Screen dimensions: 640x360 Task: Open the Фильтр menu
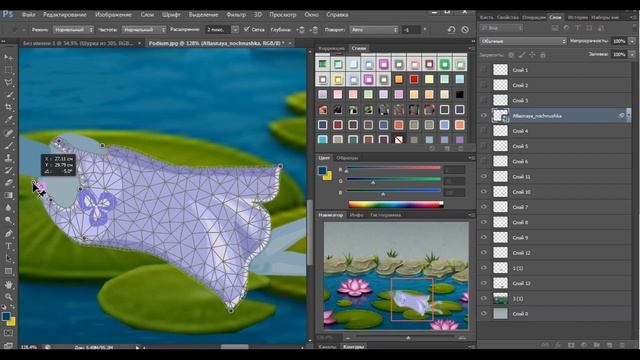236,14
